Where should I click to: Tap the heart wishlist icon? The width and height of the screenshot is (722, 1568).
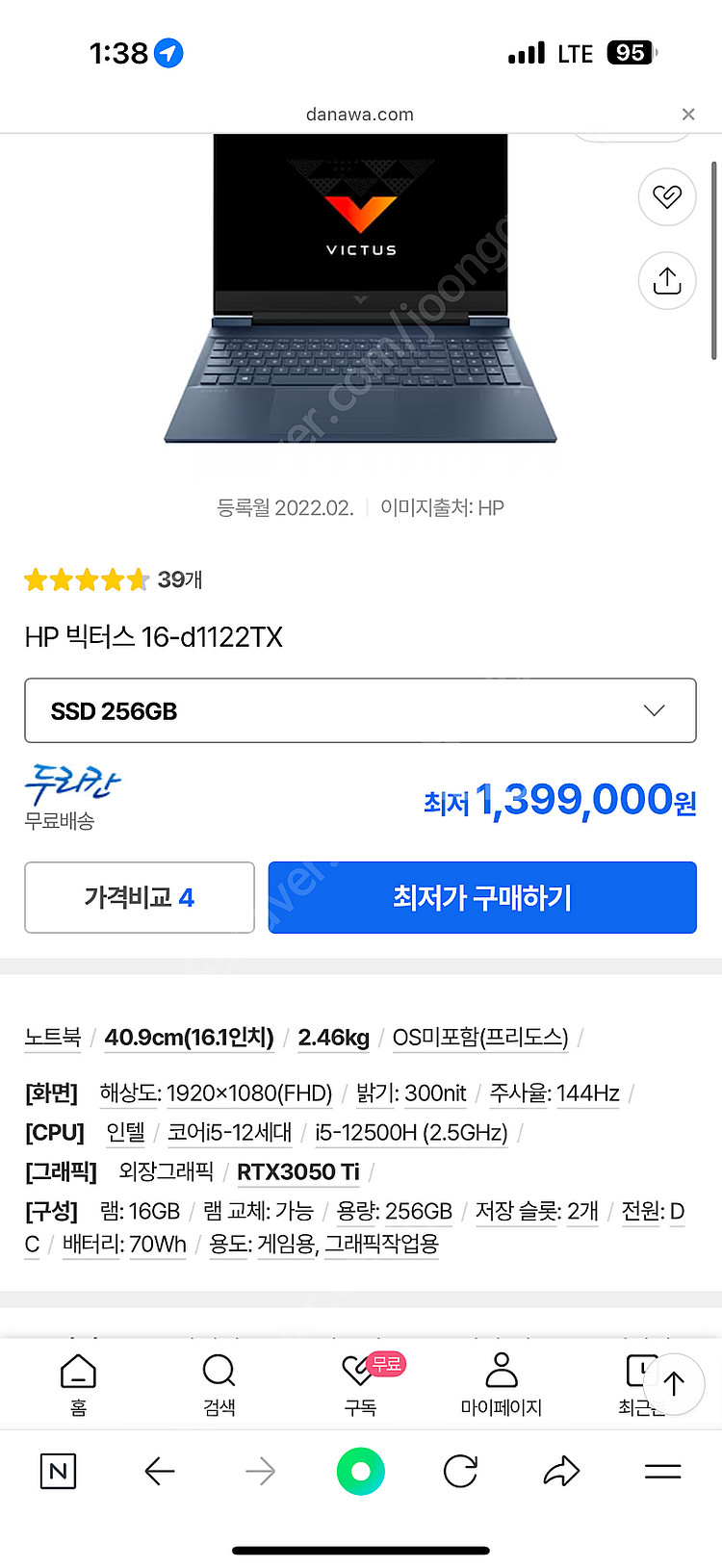[x=666, y=196]
